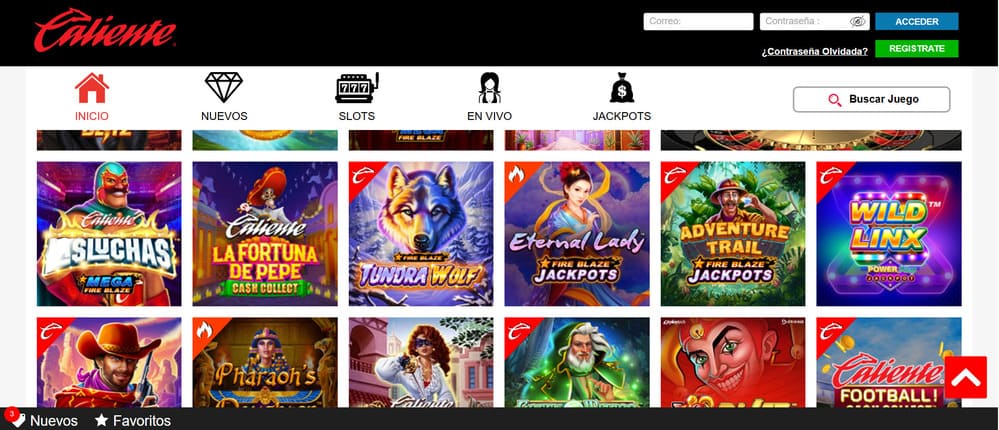
Task: Open the Wild Linx game tile
Action: point(889,234)
